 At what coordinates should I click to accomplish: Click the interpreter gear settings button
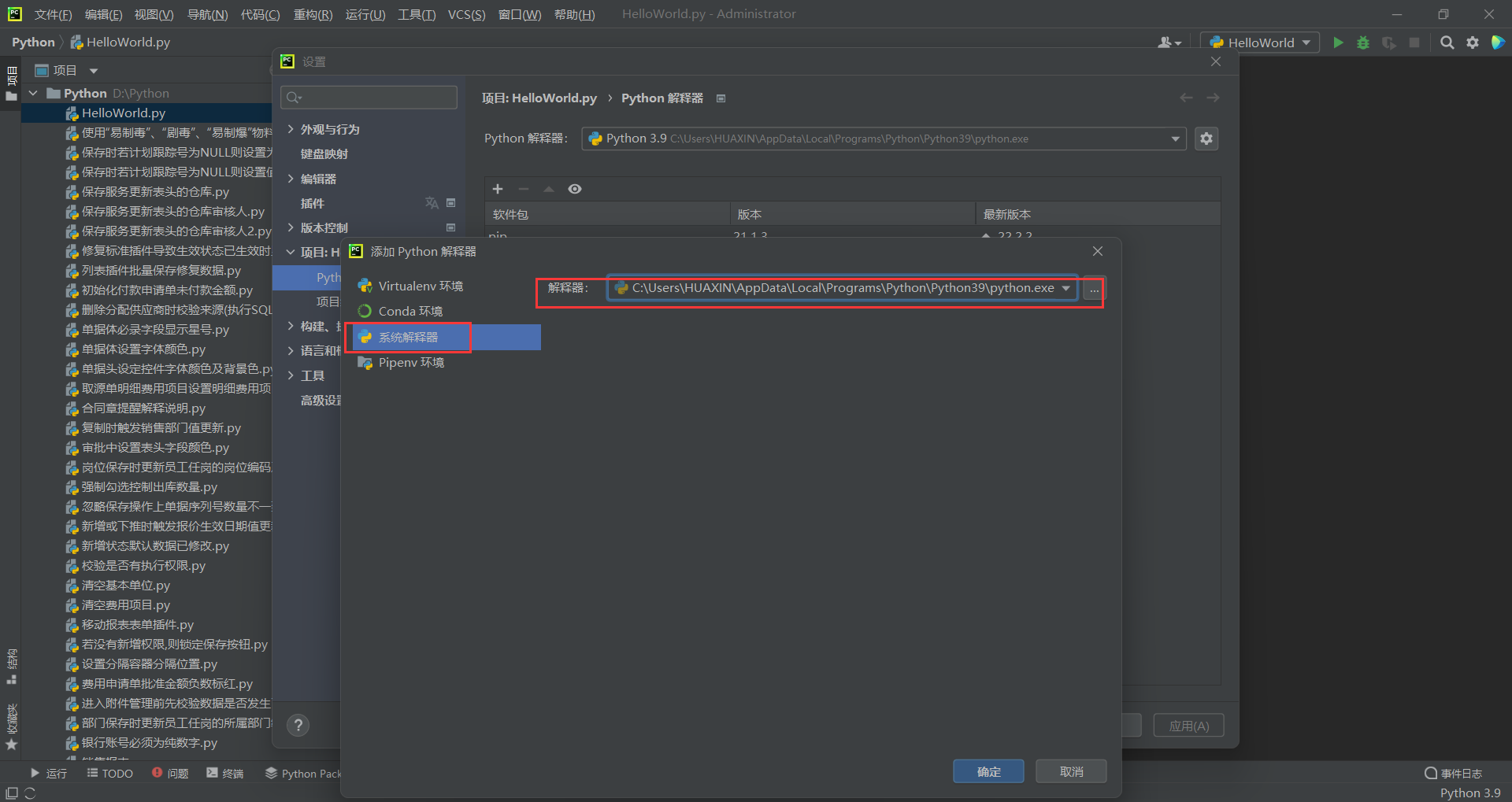[x=1206, y=139]
